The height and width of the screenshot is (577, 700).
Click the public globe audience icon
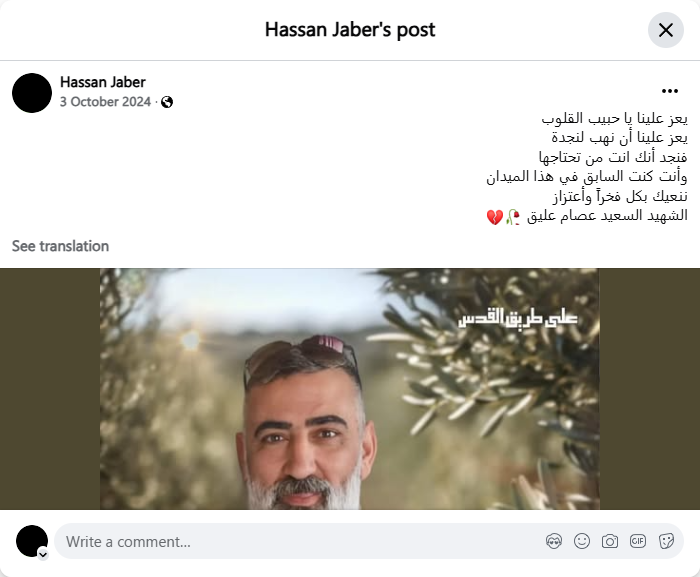[x=167, y=102]
